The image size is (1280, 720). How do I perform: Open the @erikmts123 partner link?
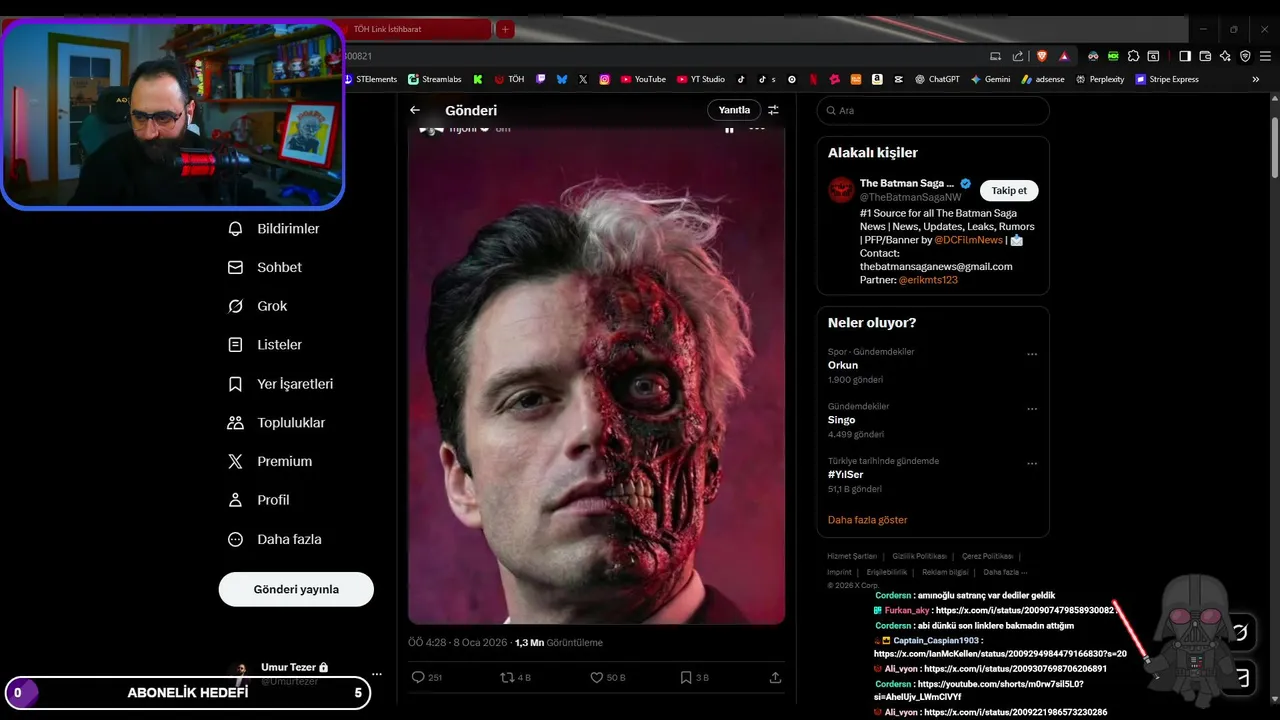pos(928,280)
